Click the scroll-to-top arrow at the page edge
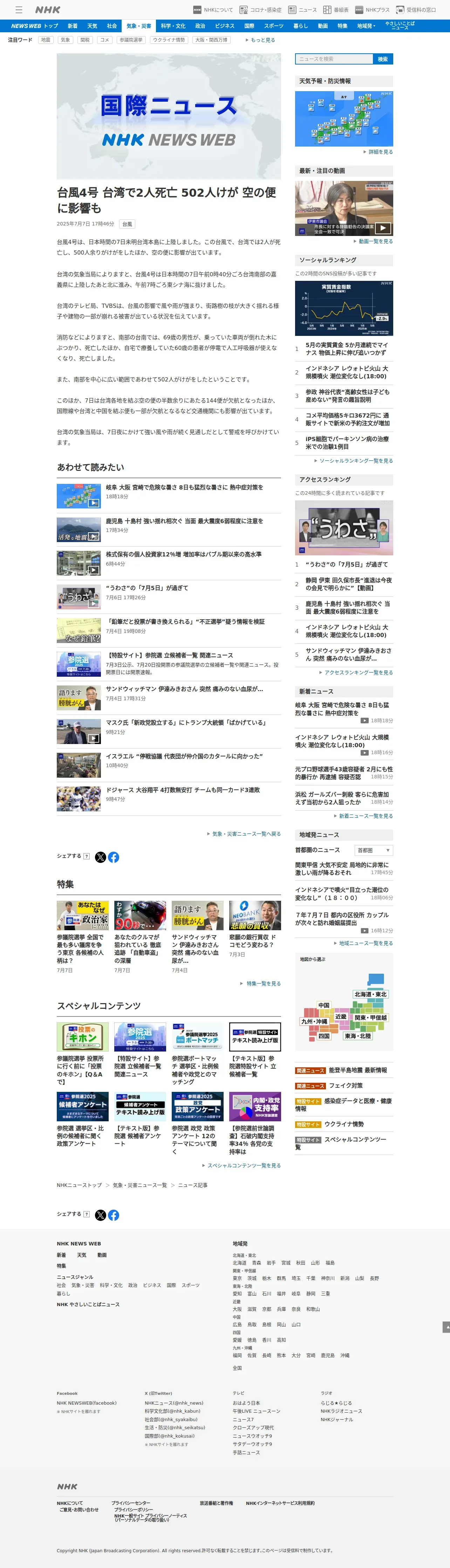Image resolution: width=450 pixels, height=1568 pixels. pyautogui.click(x=446, y=1327)
